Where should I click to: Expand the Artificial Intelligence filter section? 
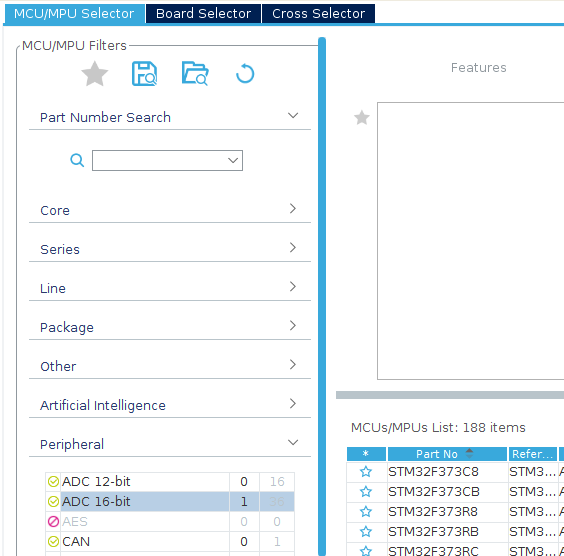pos(293,404)
